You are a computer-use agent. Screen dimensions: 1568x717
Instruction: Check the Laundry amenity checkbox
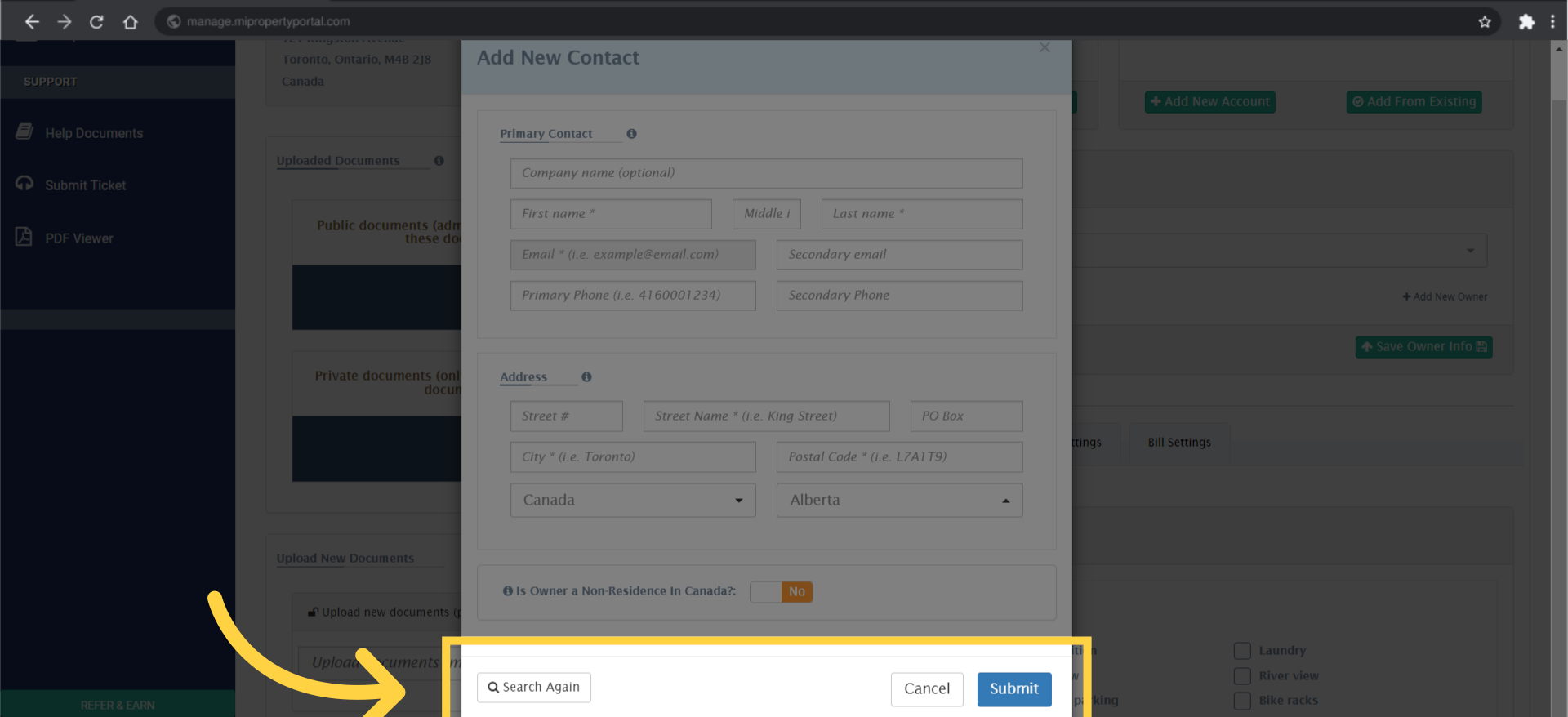[x=1243, y=650]
